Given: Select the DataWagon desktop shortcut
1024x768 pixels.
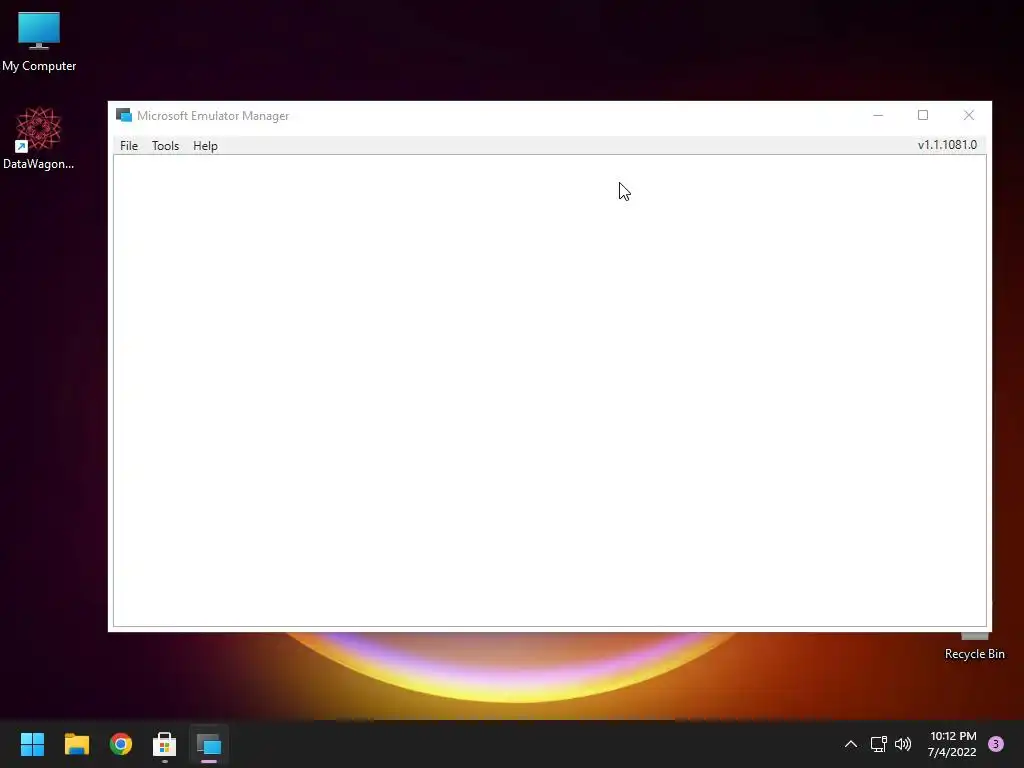Looking at the screenshot, I should point(39,138).
